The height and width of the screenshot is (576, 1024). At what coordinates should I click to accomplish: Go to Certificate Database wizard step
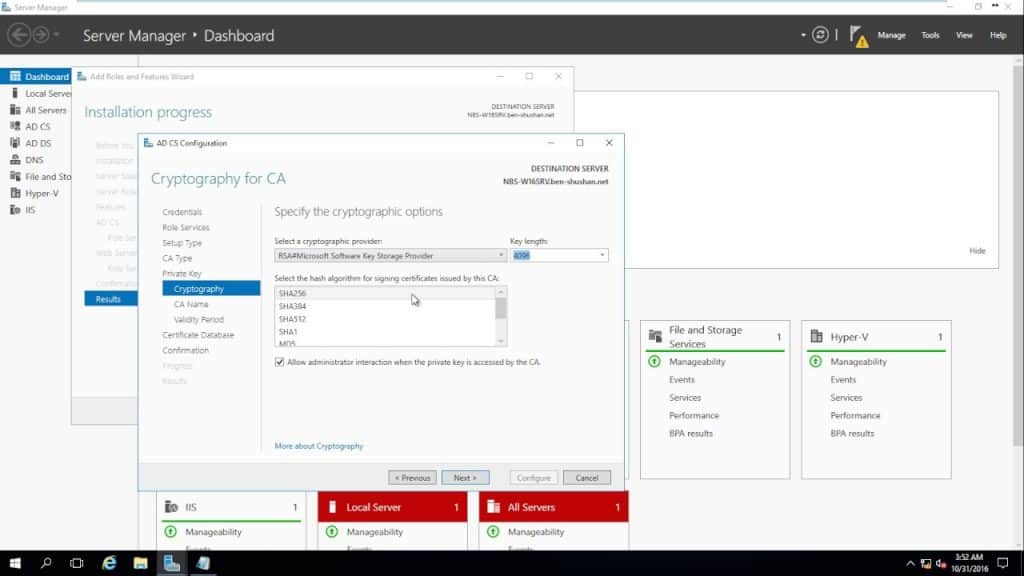198,335
